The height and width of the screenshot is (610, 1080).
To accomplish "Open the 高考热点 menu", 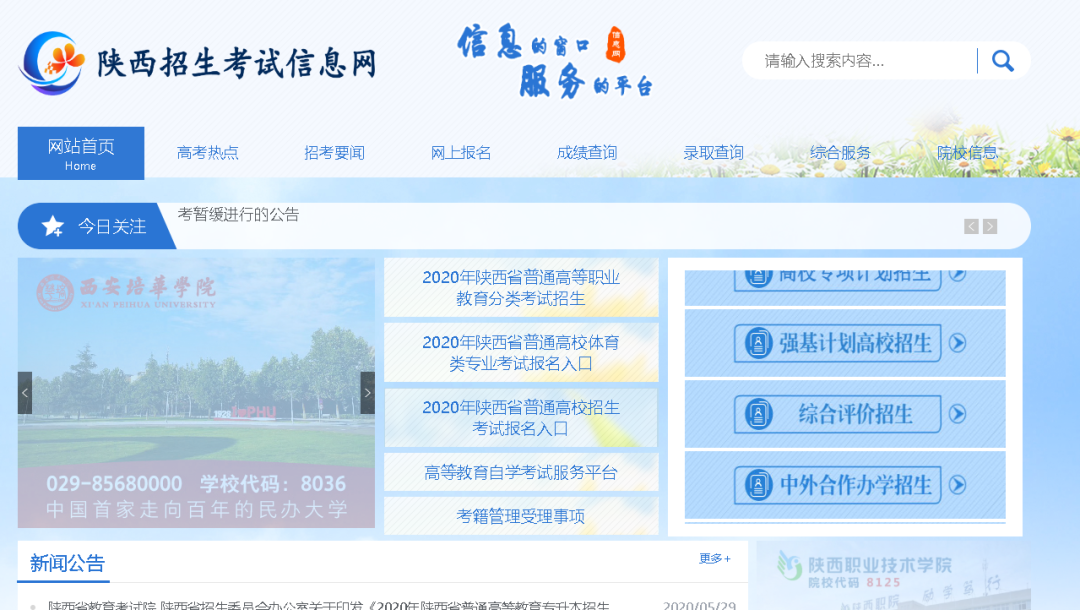I will [208, 153].
